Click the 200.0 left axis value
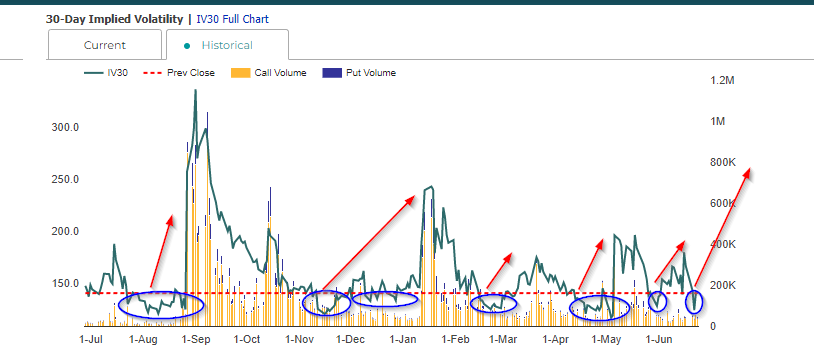The image size is (814, 362). pyautogui.click(x=65, y=231)
